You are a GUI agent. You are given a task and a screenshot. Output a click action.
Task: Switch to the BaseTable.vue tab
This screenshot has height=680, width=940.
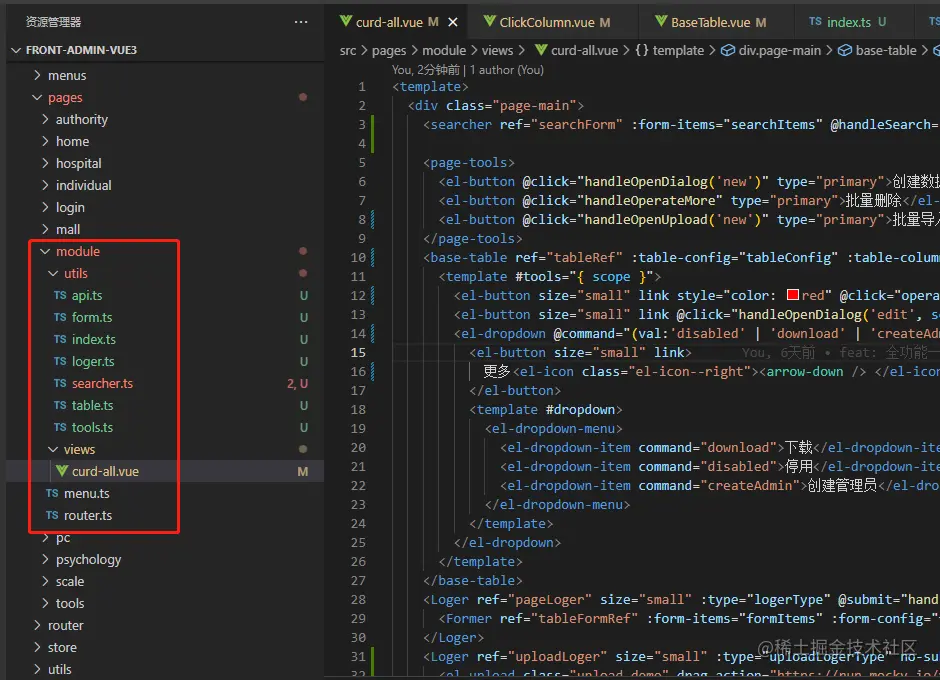715,22
